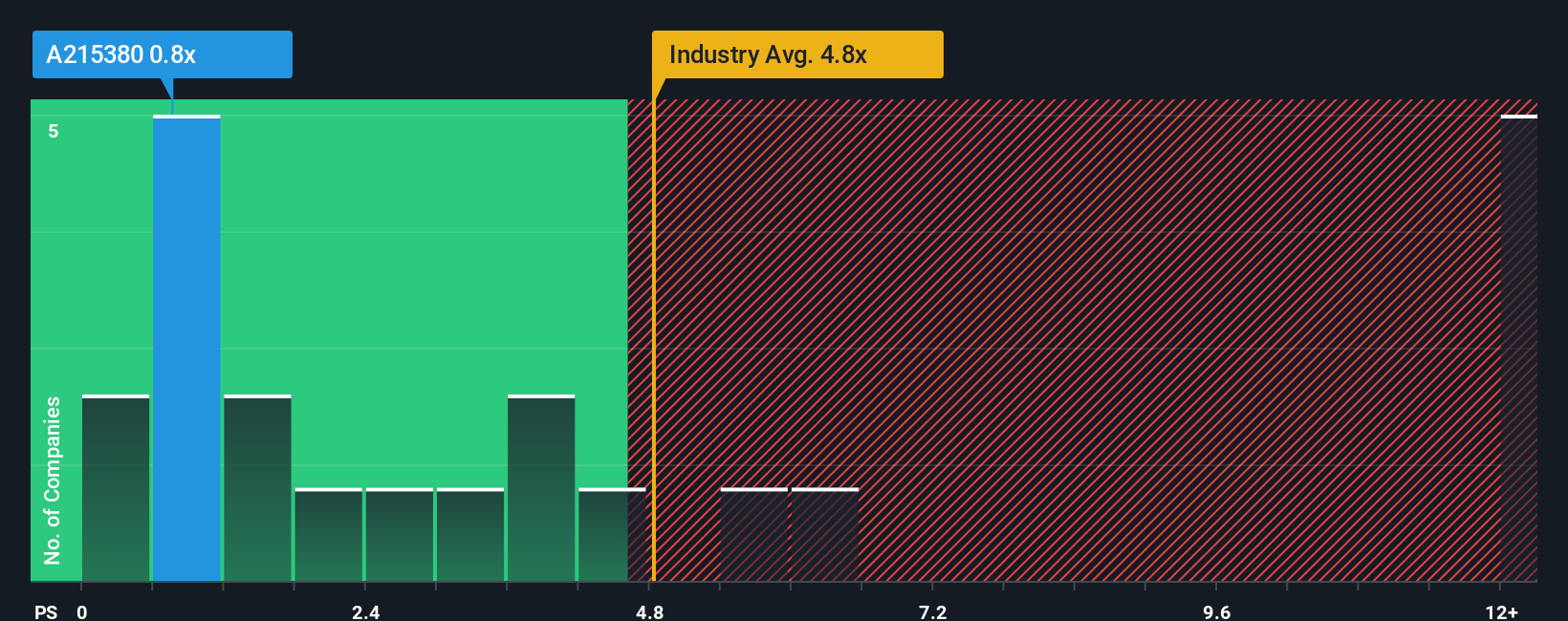Click the x-axis label 2.4
Screen dimensions: 1568x621
pyautogui.click(x=366, y=611)
